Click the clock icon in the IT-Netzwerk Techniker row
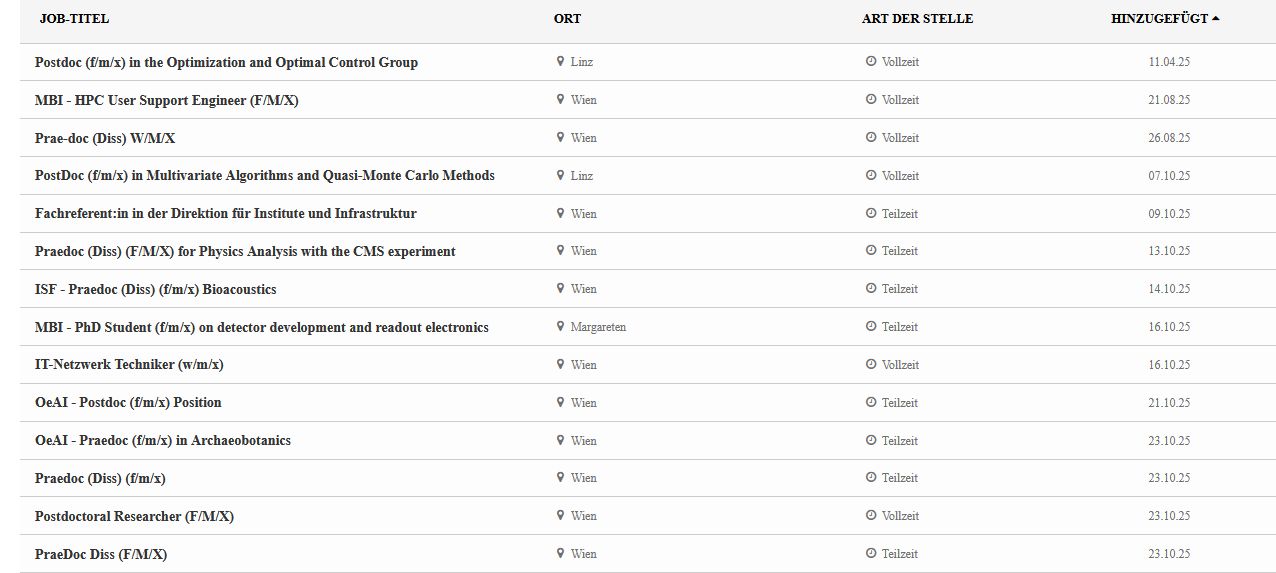Viewport: 1276px width, 573px height. pos(871,365)
